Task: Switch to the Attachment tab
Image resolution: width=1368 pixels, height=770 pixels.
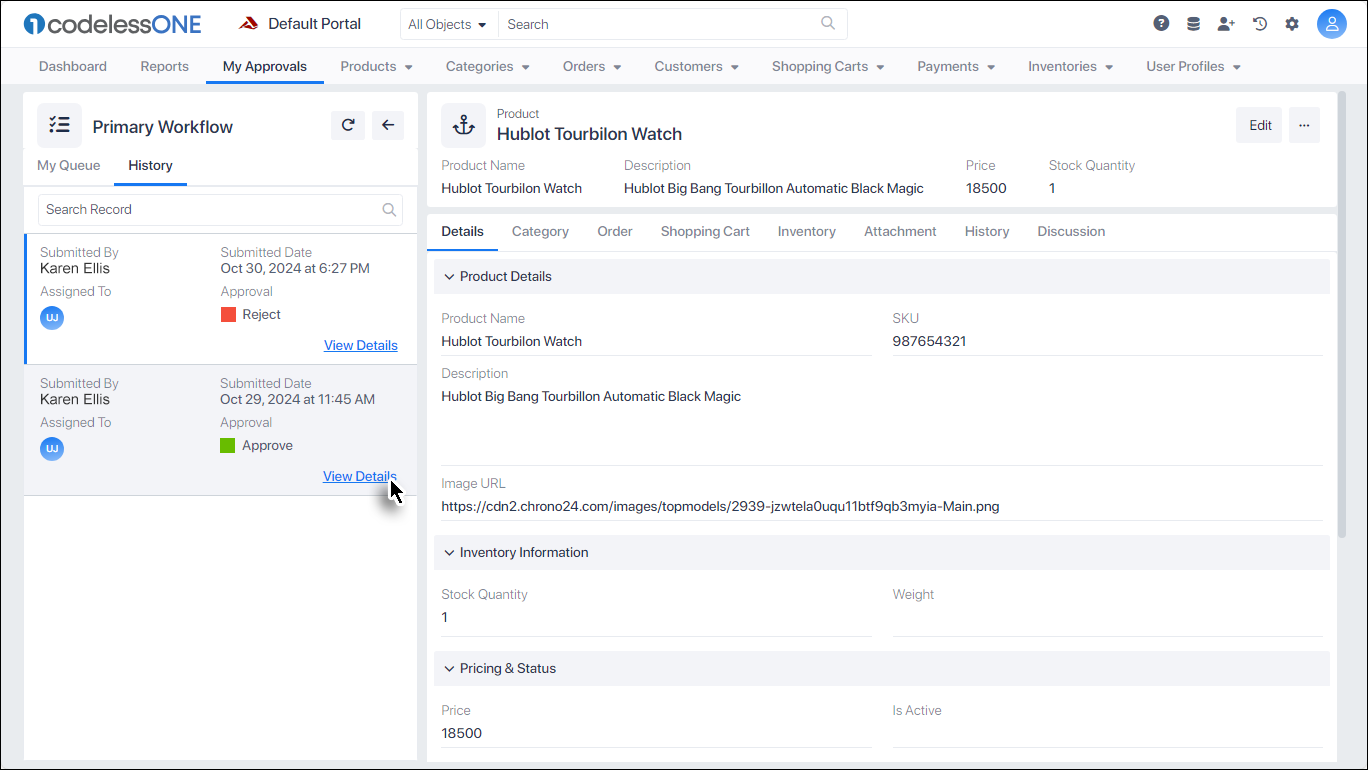Action: [x=900, y=231]
